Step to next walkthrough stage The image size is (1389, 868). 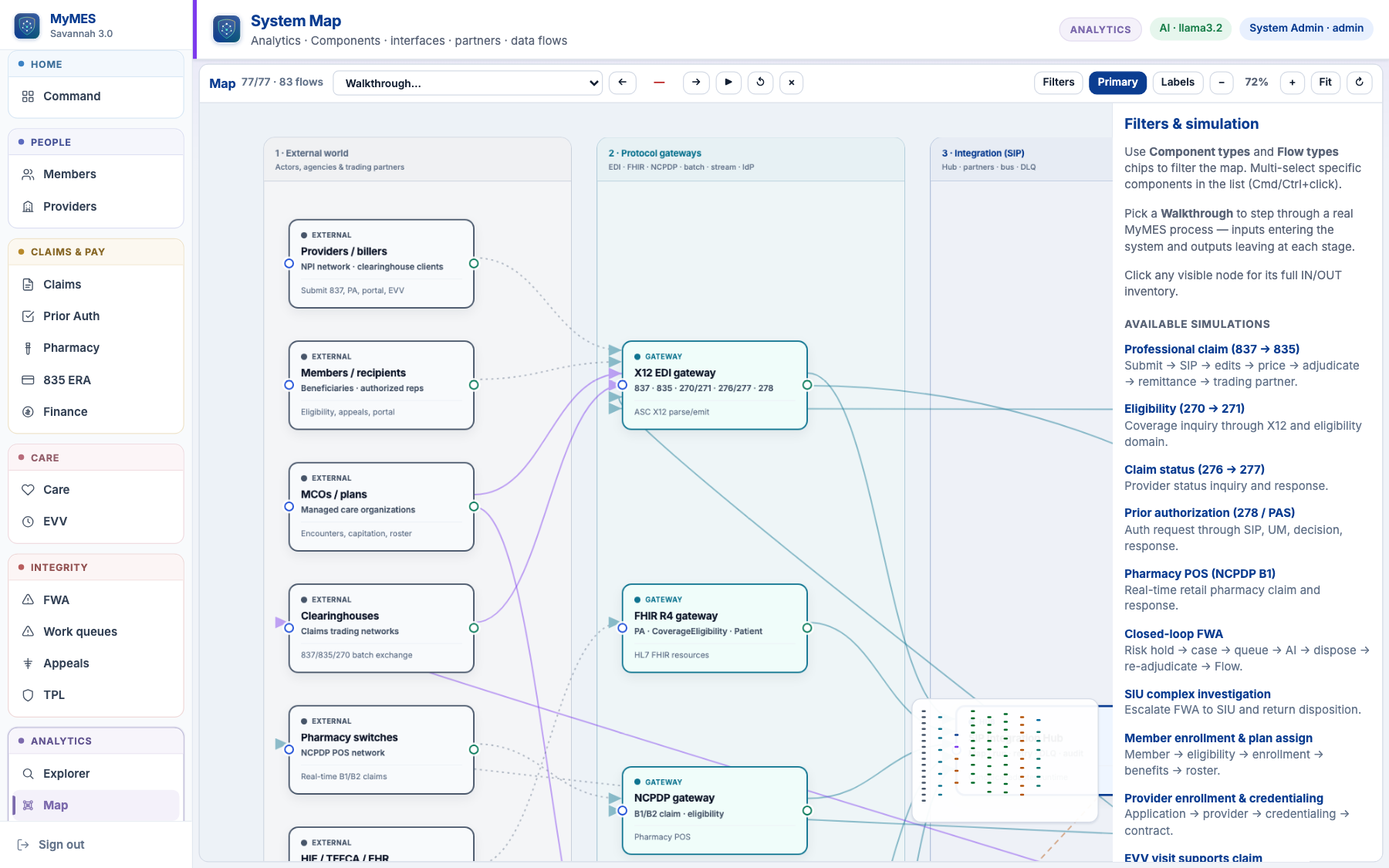point(696,83)
